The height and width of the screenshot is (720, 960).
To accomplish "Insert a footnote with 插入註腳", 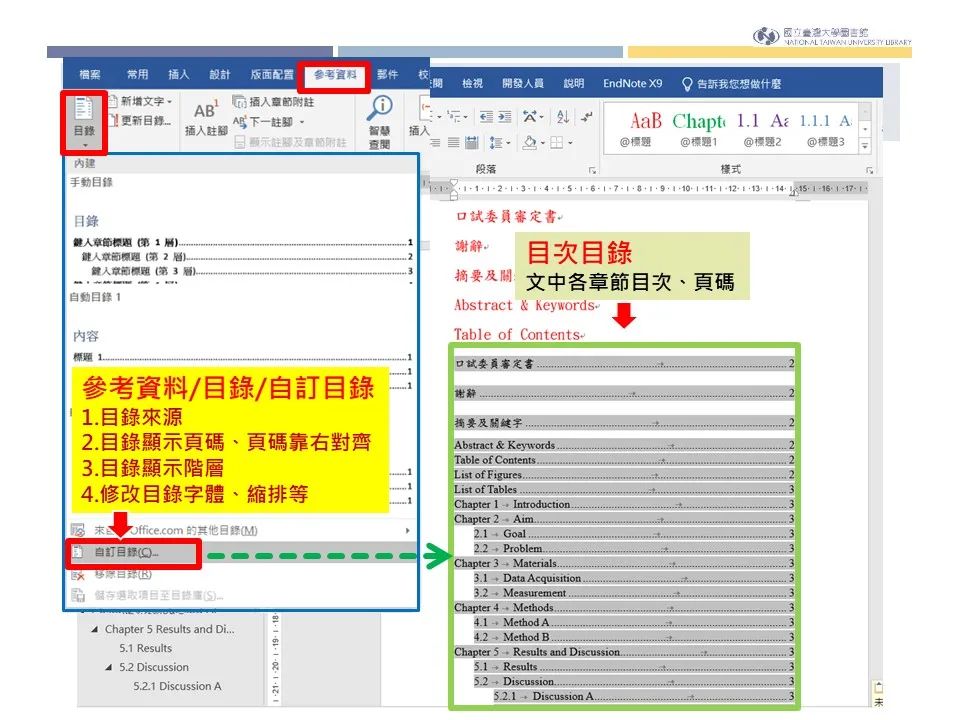I will coord(205,113).
